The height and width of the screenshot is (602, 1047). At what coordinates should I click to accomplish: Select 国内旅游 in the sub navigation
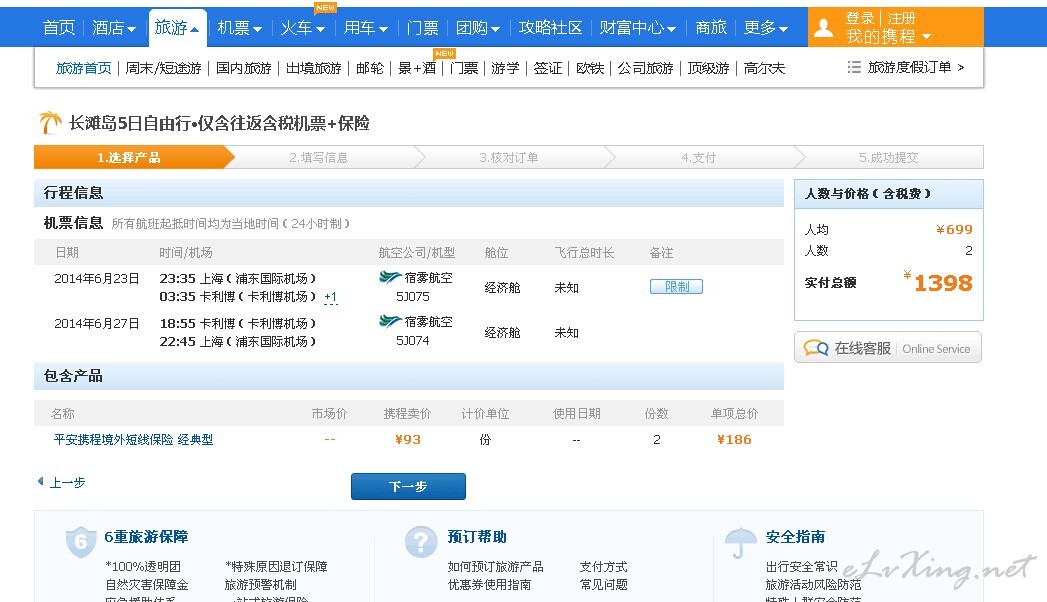click(244, 67)
